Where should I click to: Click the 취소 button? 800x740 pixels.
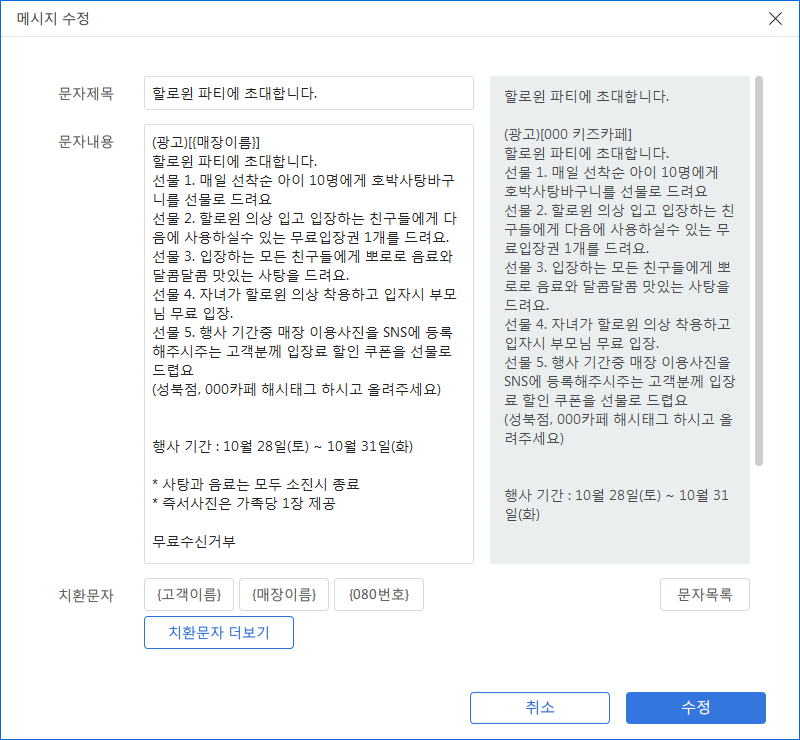click(x=540, y=708)
